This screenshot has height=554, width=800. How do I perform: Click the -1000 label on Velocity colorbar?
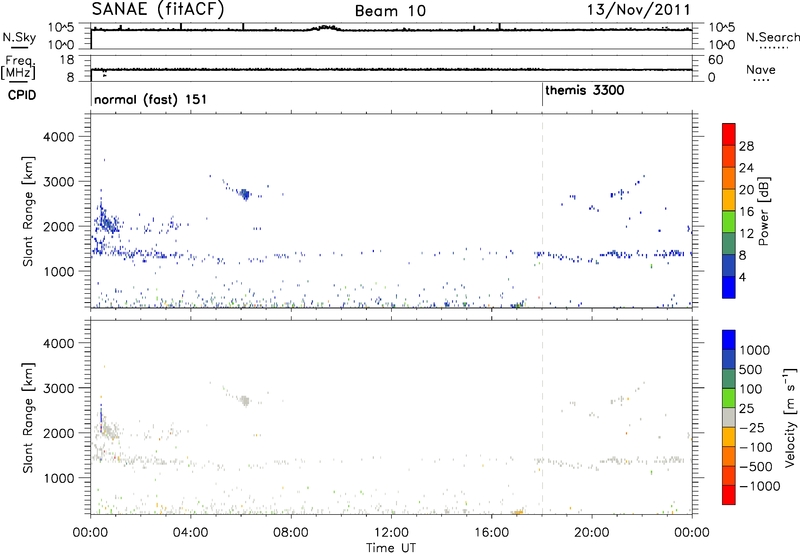pyautogui.click(x=760, y=486)
